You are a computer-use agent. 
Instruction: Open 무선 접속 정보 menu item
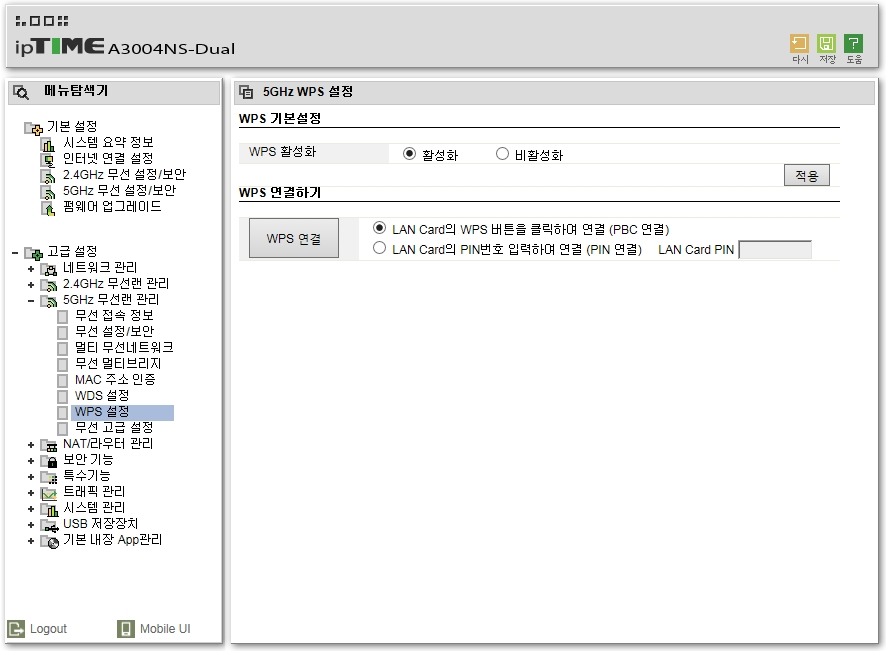(x=114, y=316)
